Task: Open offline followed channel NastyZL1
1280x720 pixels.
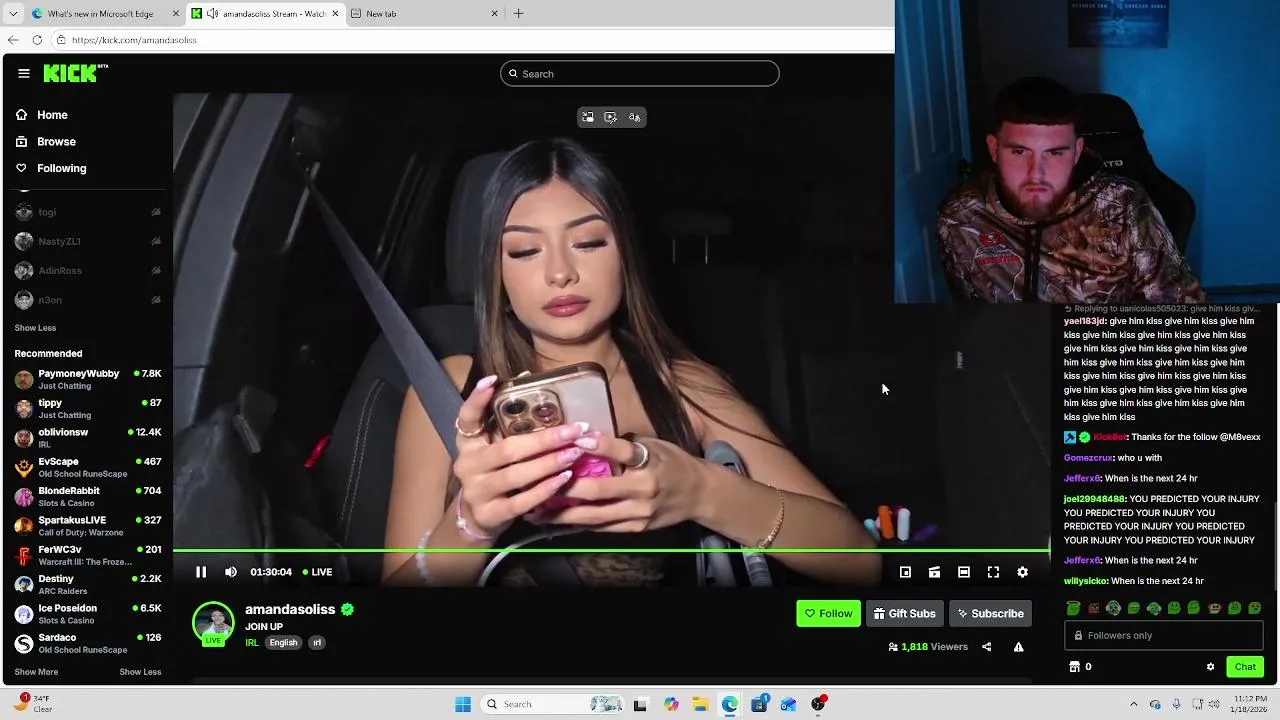Action: [88, 241]
